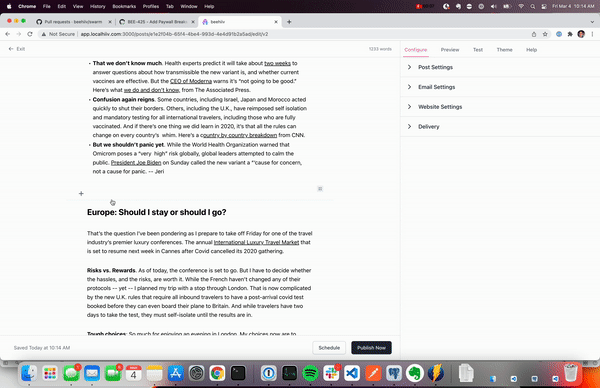The image size is (600, 388).
Task: Open the History menu
Action: (98, 6)
